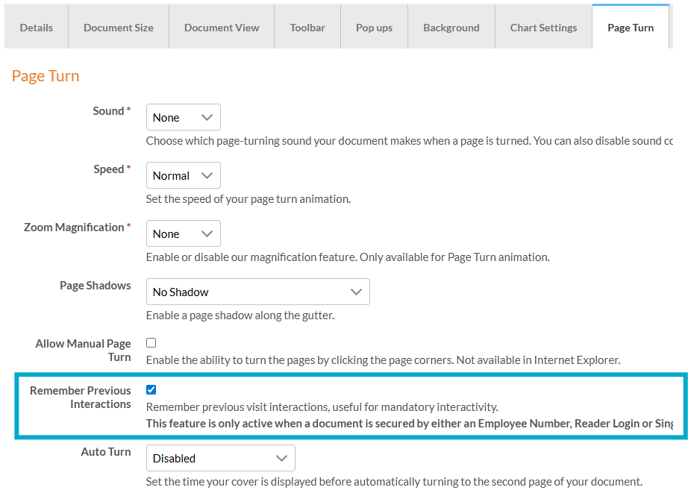Open the Pop ups tab

pyautogui.click(x=374, y=27)
